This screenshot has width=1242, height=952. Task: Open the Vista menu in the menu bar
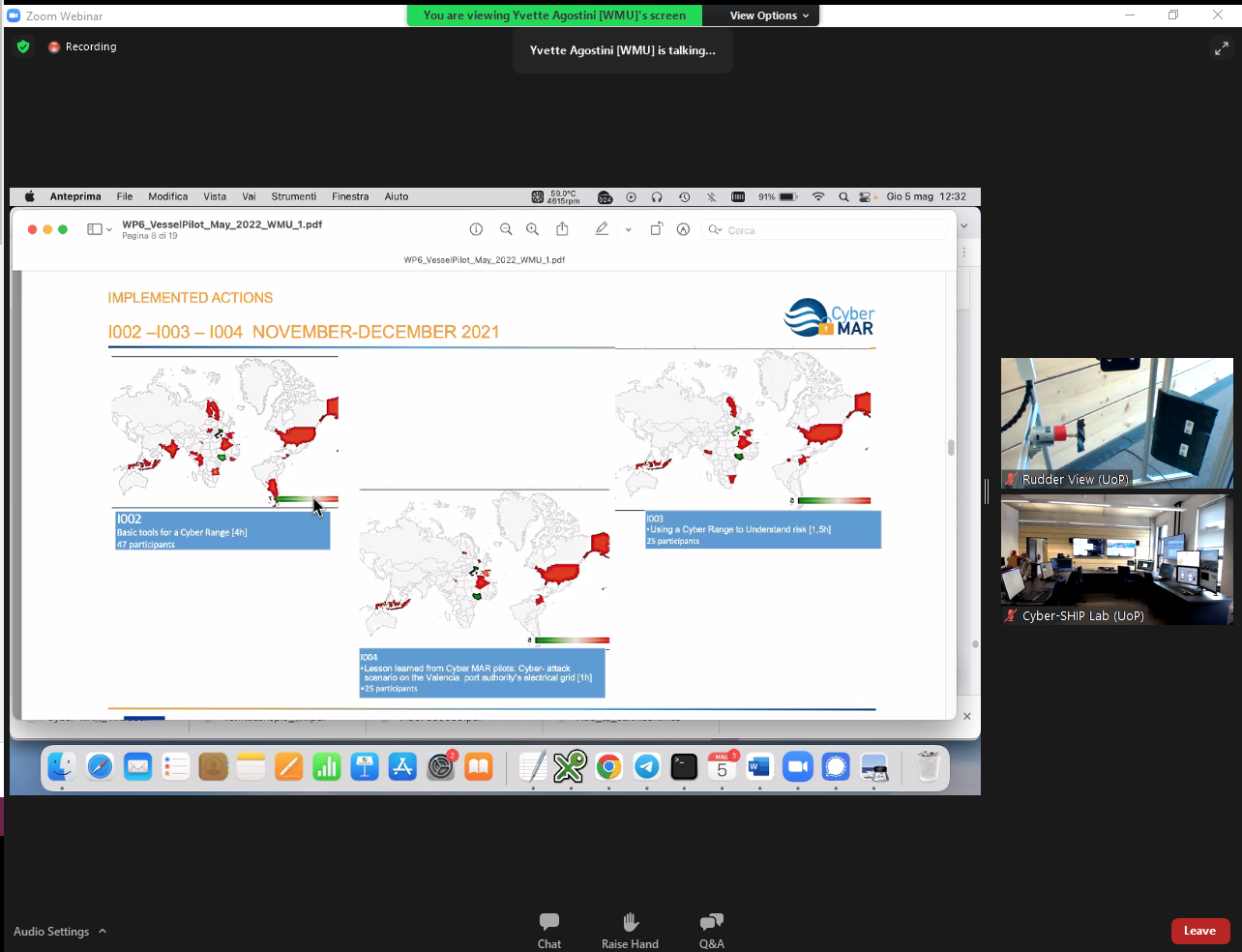tap(215, 196)
